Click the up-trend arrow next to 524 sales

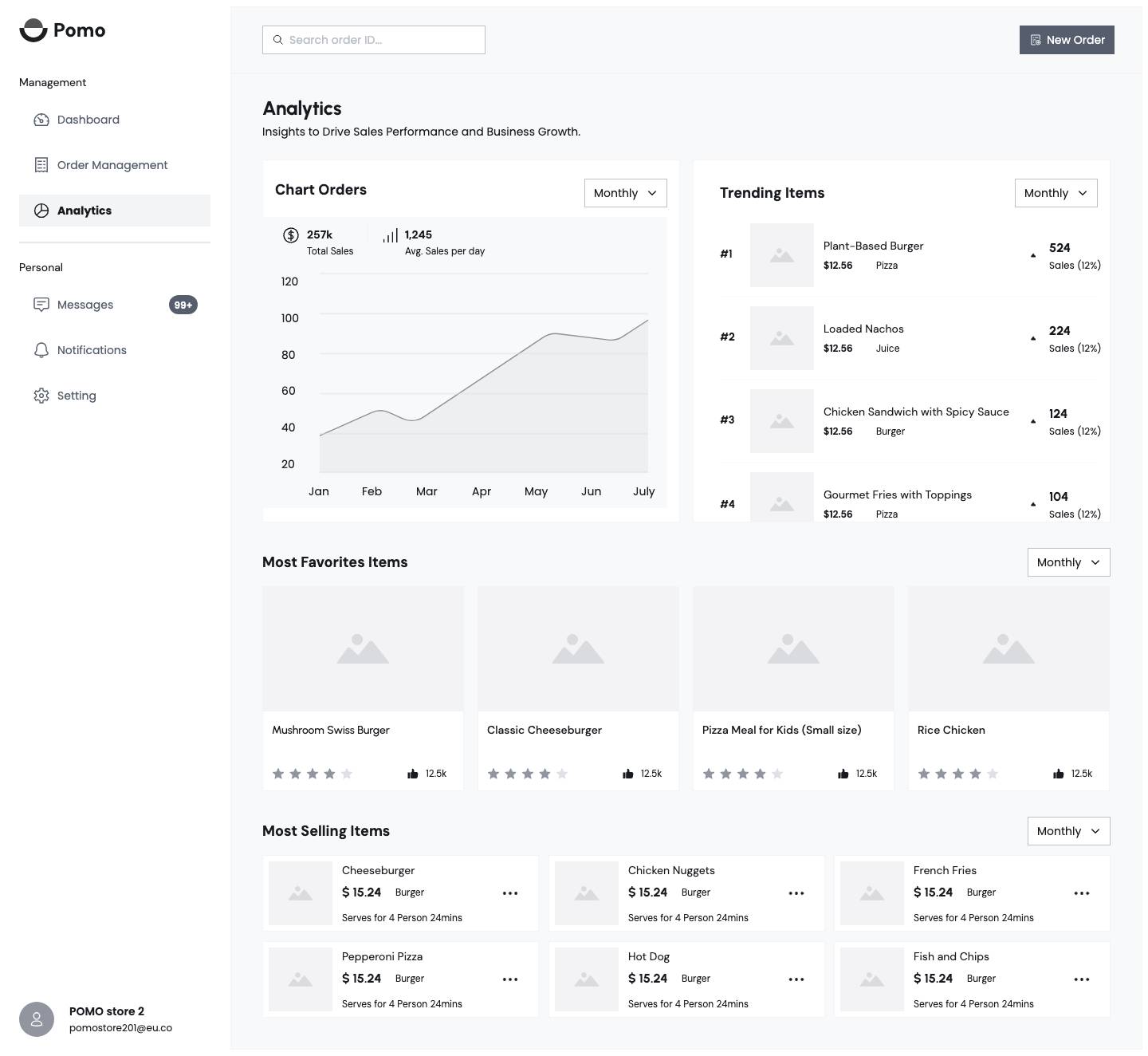(x=1033, y=255)
